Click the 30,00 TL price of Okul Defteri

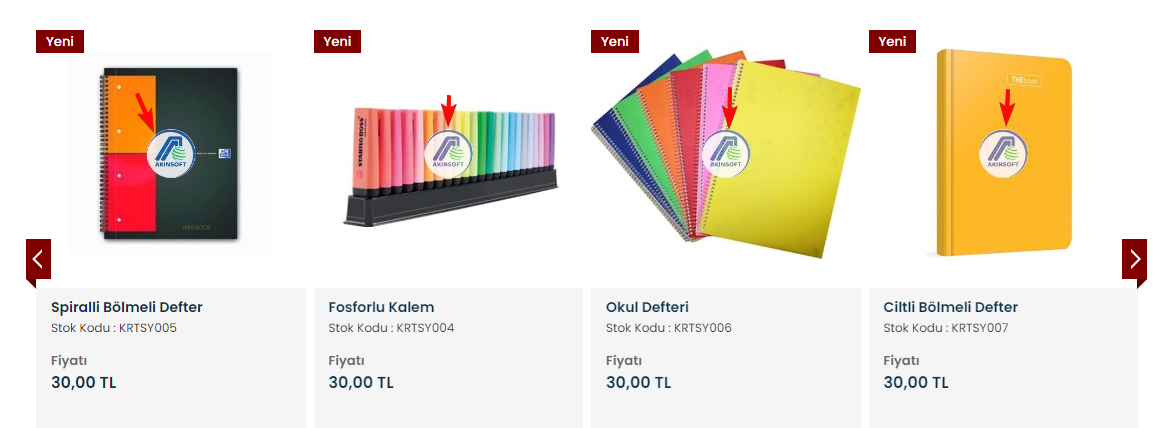(x=639, y=383)
